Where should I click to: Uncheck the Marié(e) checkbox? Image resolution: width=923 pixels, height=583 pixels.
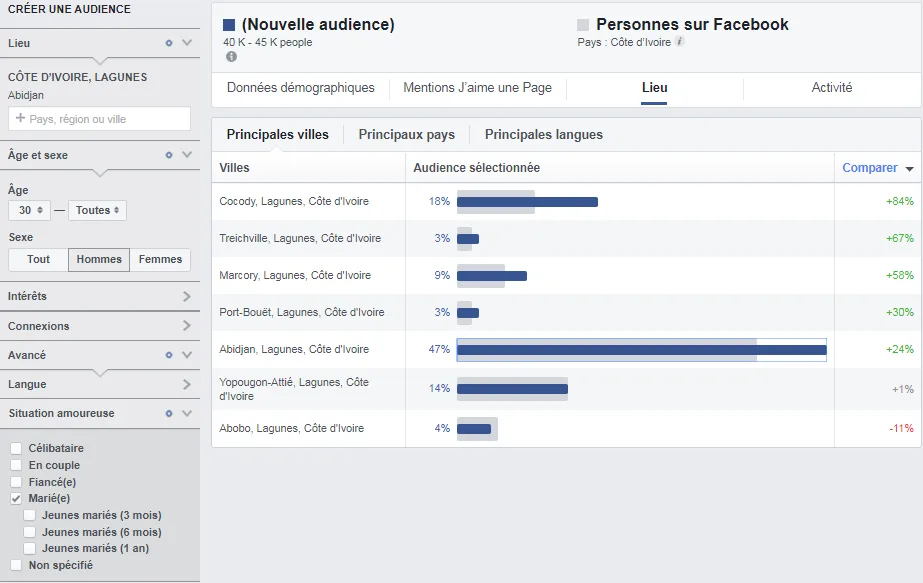16,499
